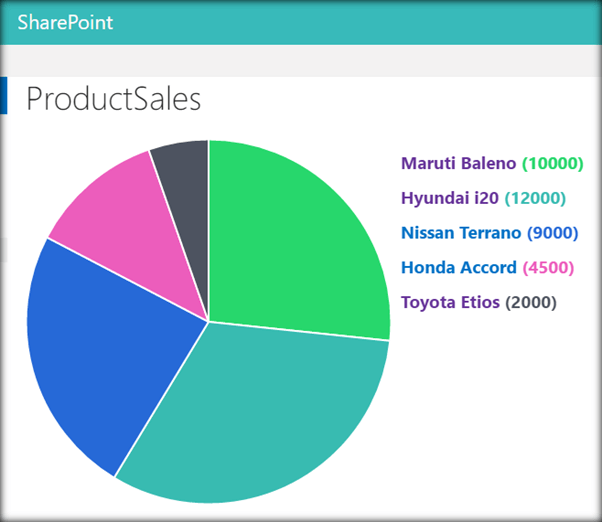Screen dimensions: 602x522
Task: Click the teal (12000) legend value
Action: tap(535, 198)
